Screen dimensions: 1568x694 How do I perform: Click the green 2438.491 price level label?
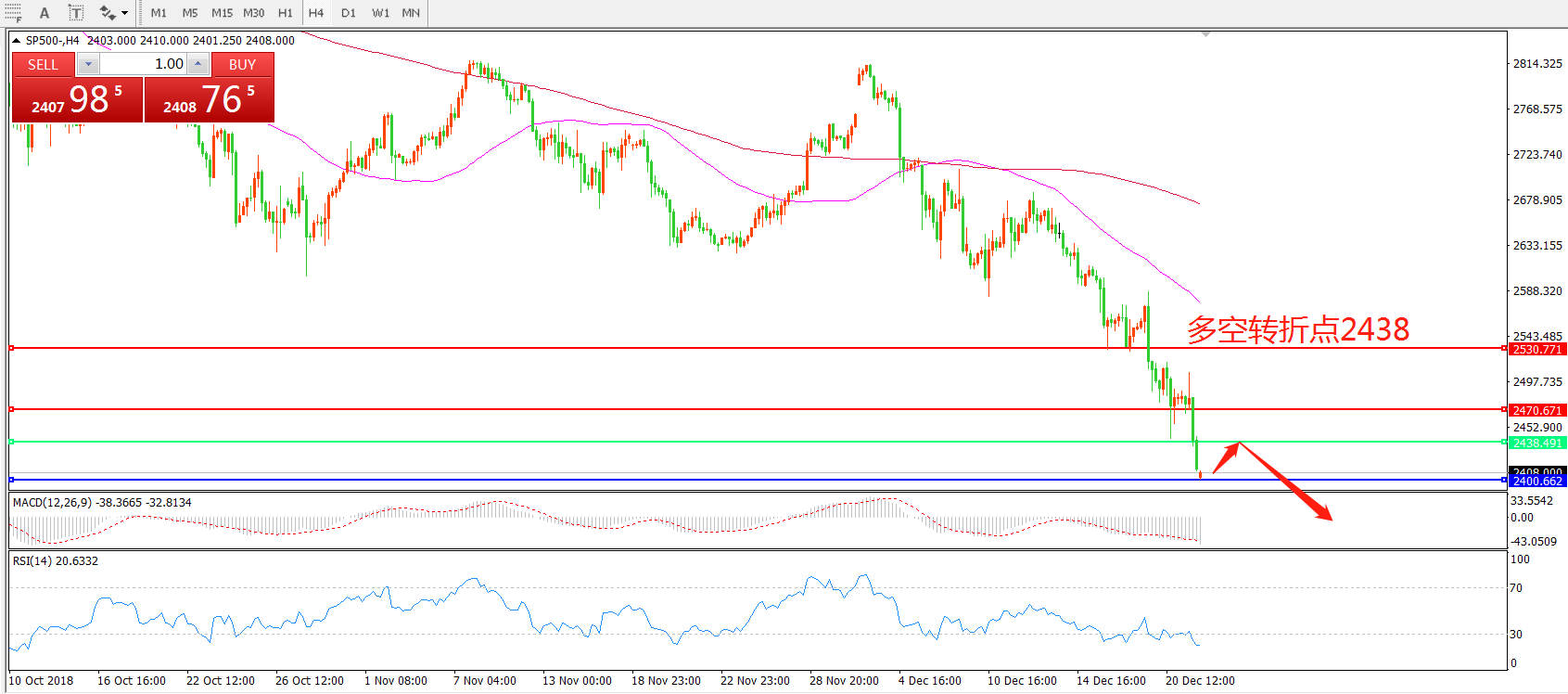pos(1537,443)
